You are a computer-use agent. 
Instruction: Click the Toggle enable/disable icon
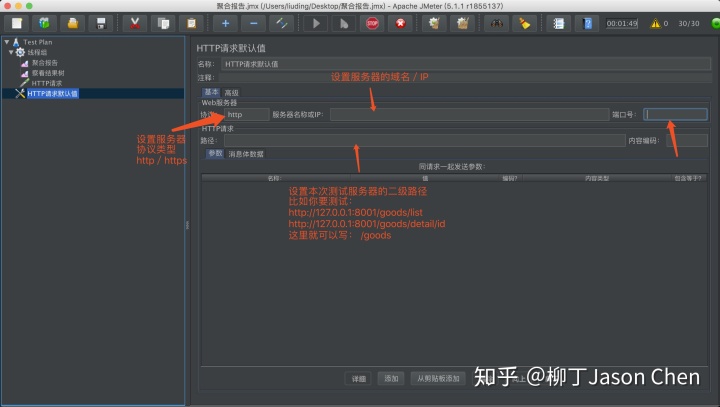click(x=281, y=23)
